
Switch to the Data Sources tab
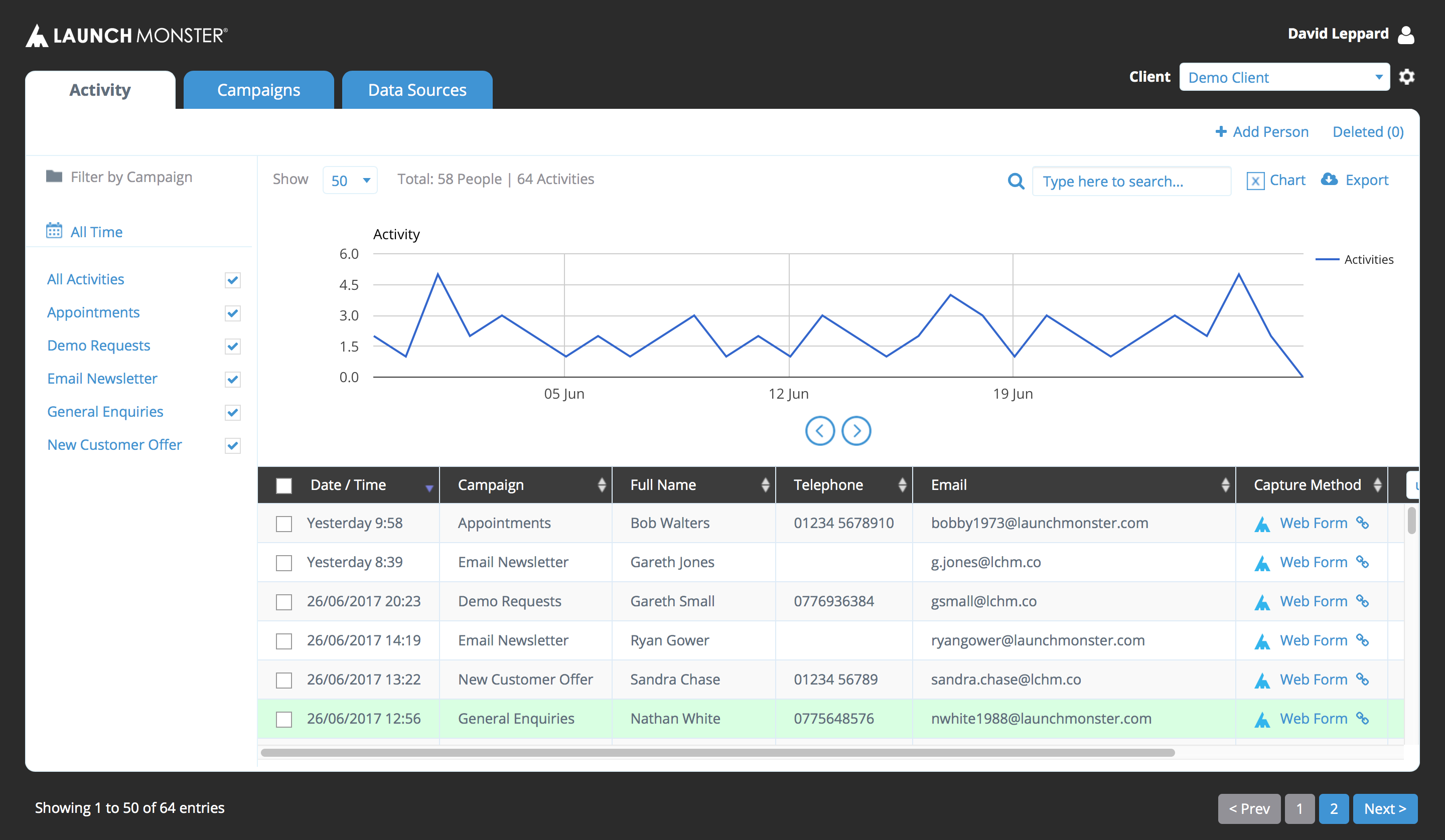point(417,90)
